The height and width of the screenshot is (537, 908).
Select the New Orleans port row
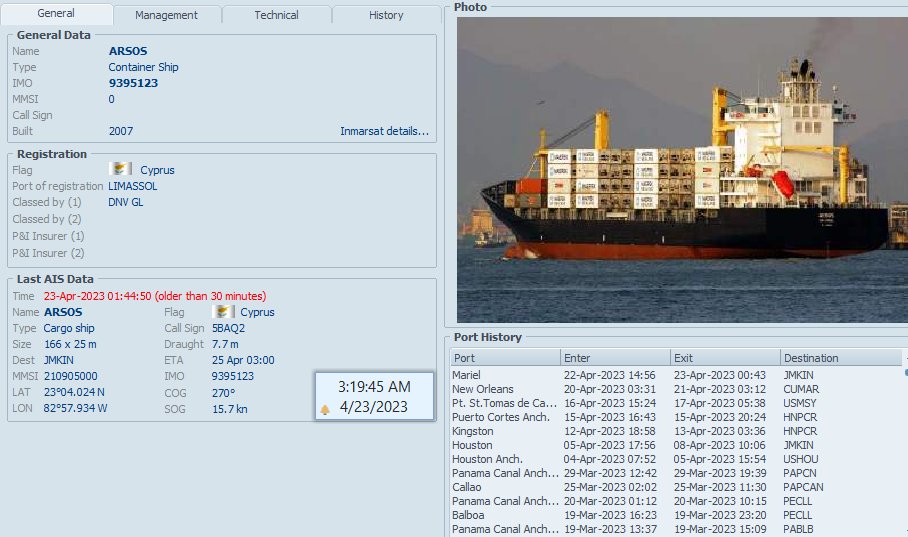click(676, 389)
